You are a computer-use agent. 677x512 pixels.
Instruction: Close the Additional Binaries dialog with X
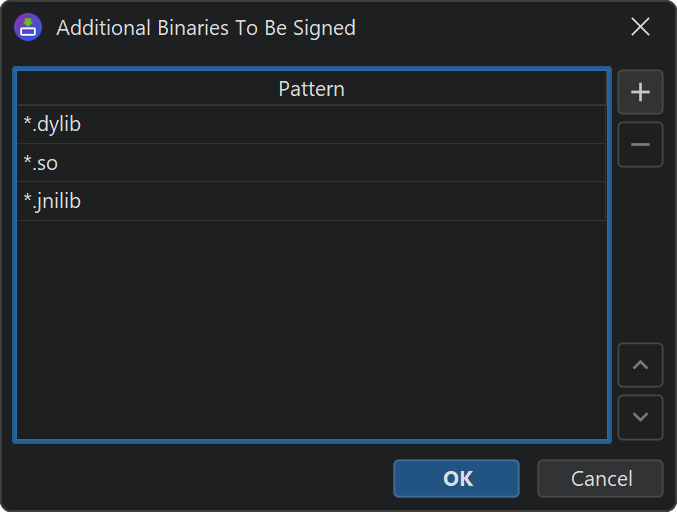pyautogui.click(x=640, y=27)
